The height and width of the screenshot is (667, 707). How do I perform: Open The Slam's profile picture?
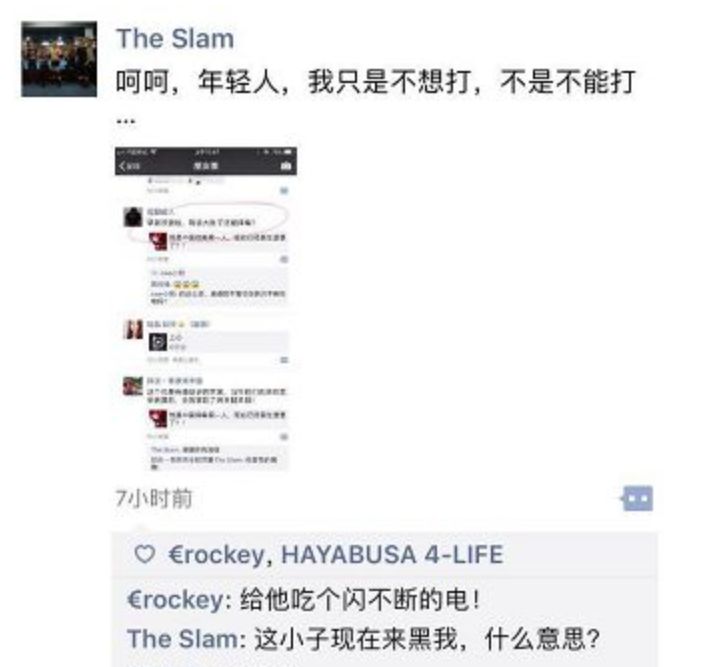(59, 59)
